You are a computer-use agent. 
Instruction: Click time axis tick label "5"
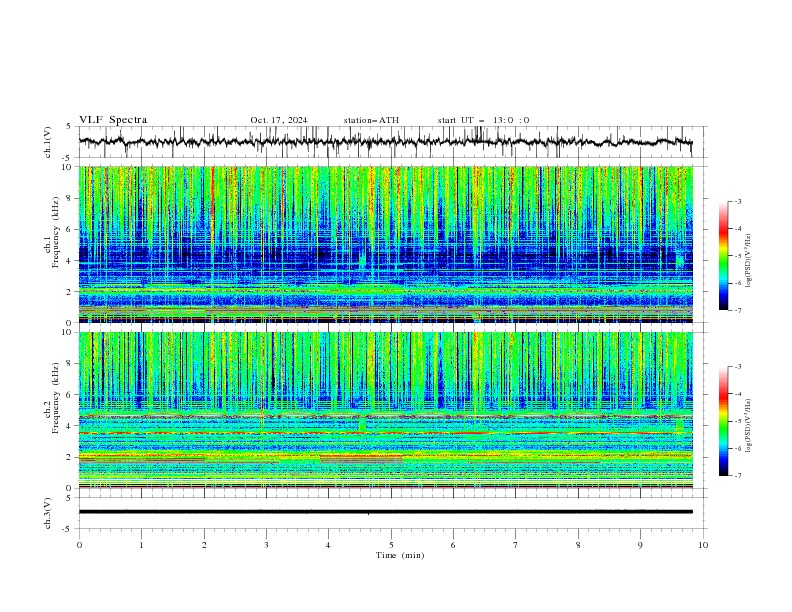pos(391,545)
